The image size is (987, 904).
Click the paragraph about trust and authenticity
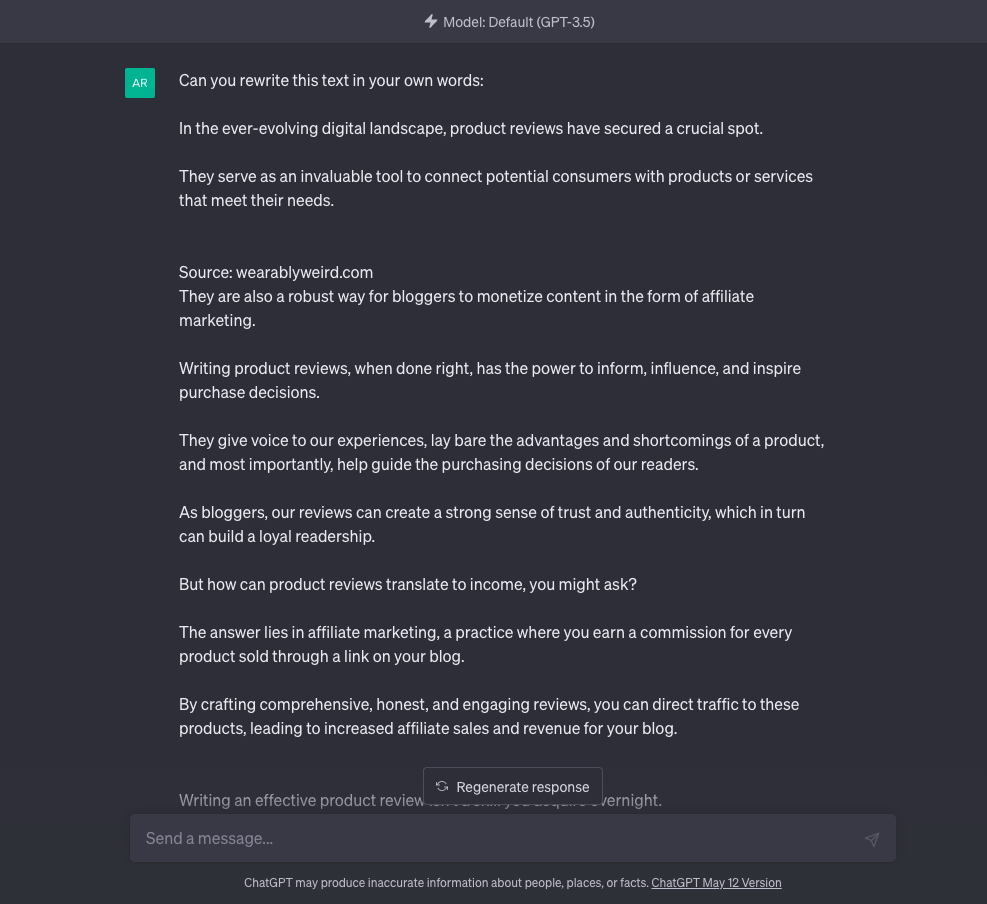492,524
